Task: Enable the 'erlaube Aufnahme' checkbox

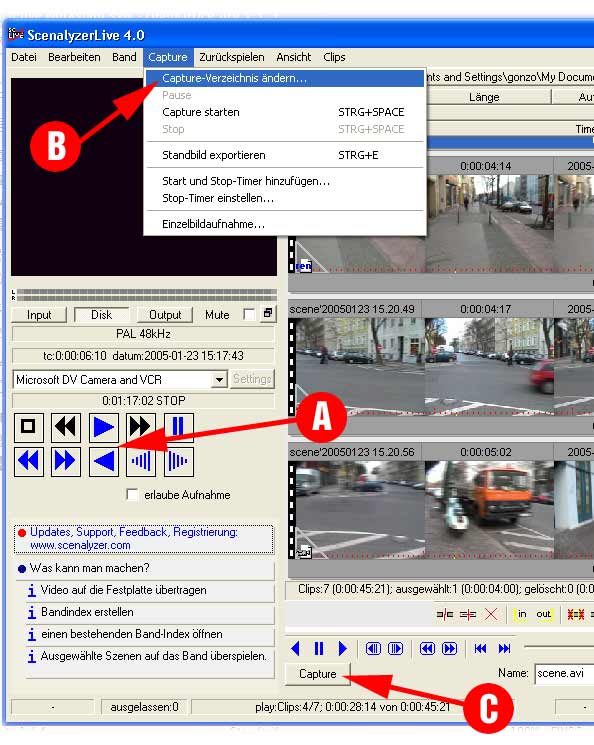Action: pos(133,495)
